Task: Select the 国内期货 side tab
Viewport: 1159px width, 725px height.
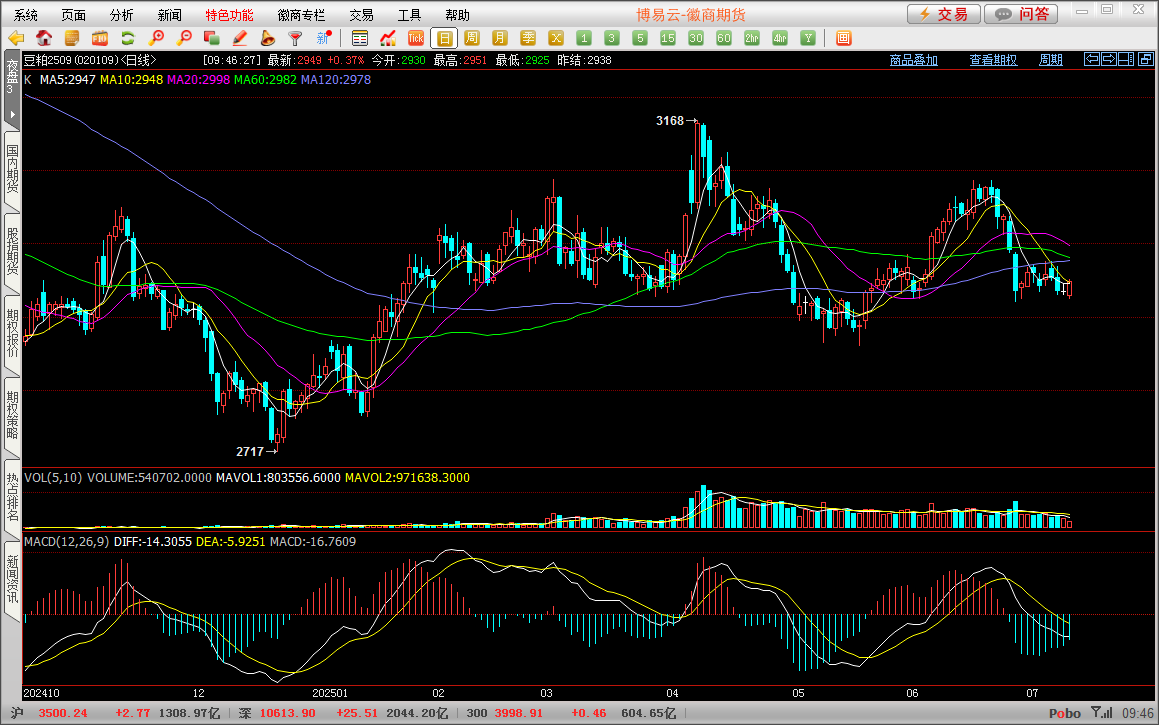Action: pos(12,169)
